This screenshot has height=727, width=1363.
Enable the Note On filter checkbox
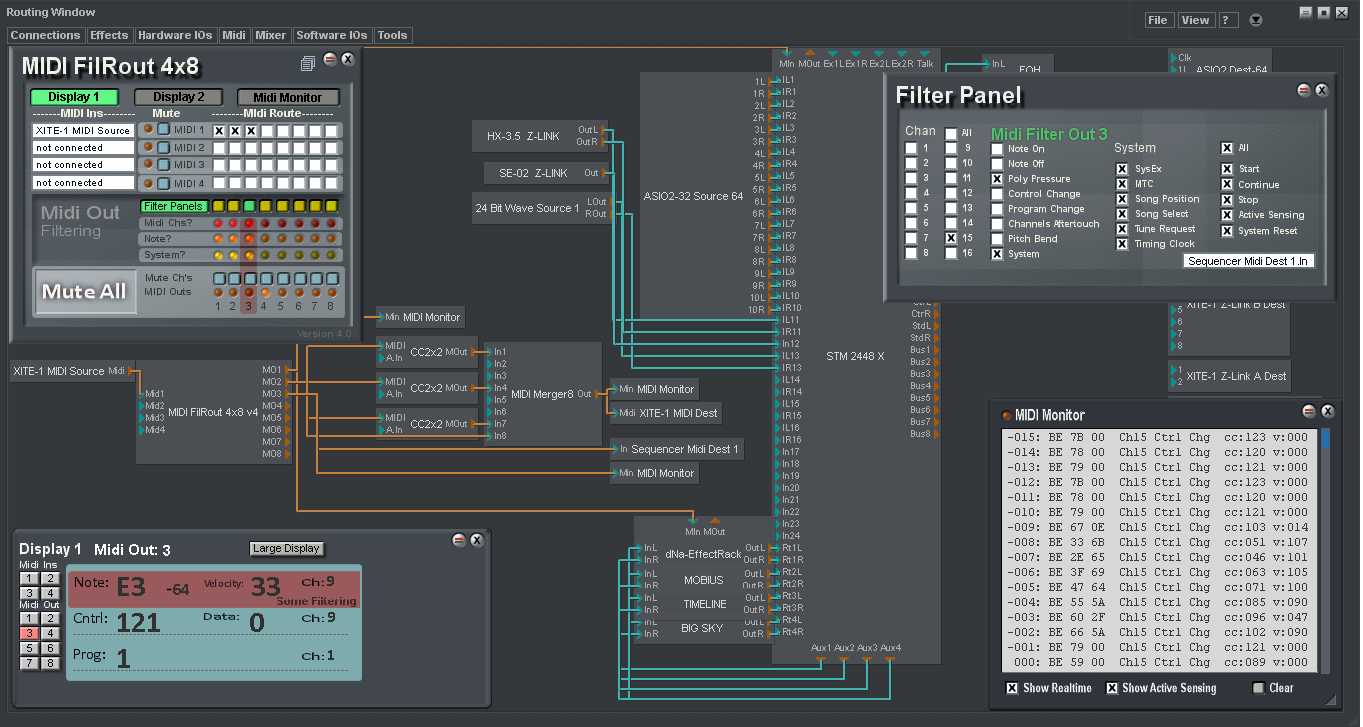coord(997,149)
